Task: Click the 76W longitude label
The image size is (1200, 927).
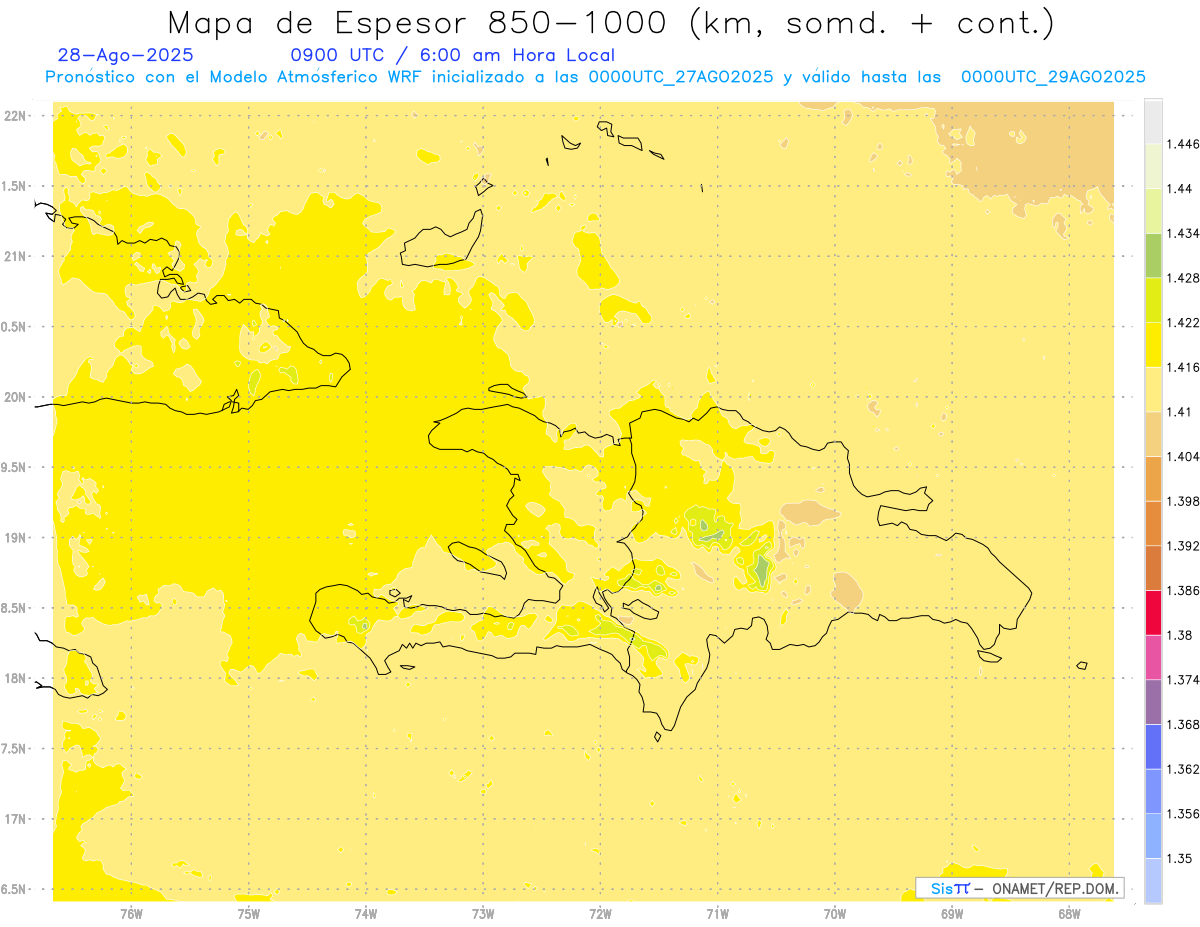Action: click(131, 912)
